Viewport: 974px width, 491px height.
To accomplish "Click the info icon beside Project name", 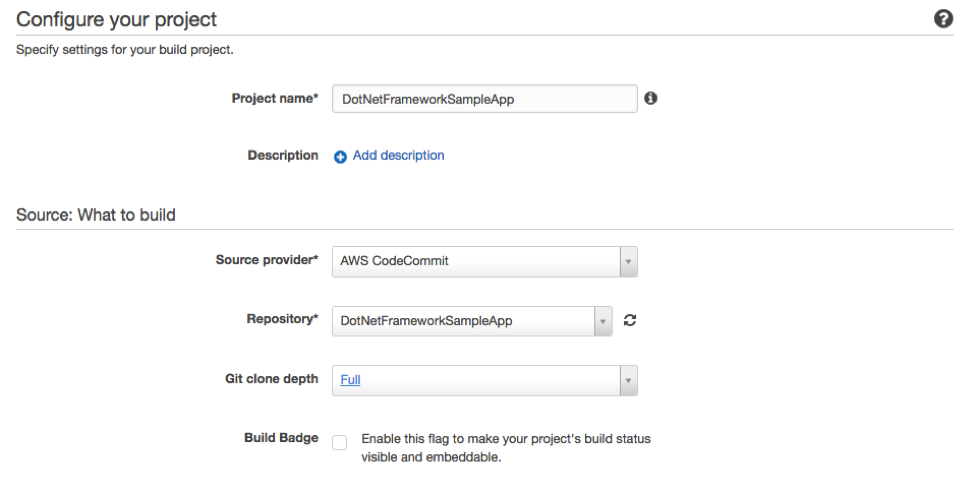I will (651, 98).
